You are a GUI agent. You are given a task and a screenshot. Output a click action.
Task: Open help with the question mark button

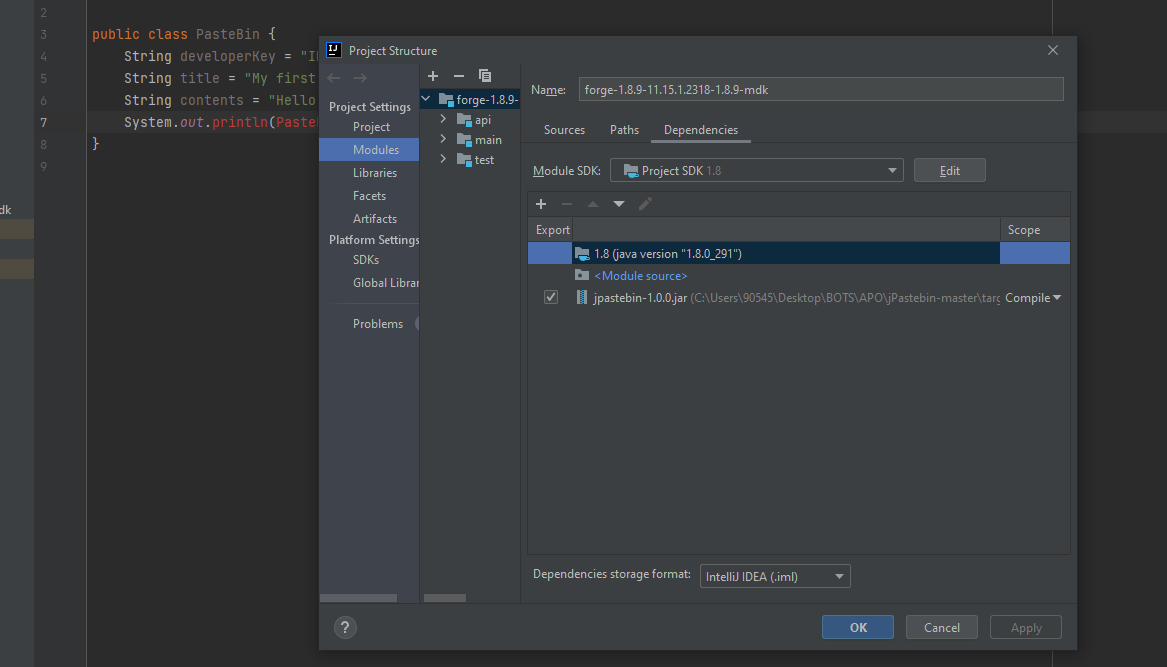pyautogui.click(x=345, y=628)
